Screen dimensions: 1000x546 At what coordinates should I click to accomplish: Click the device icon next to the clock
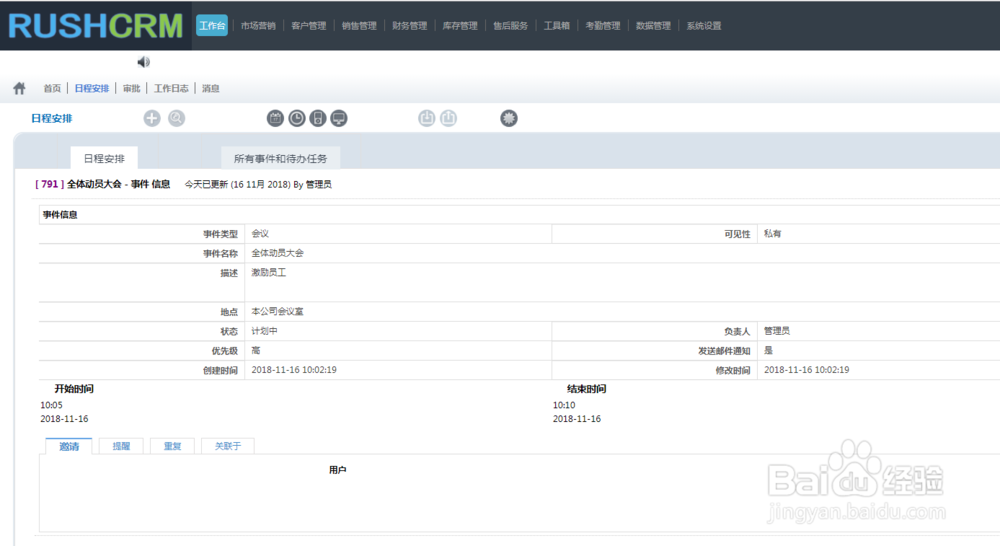click(318, 118)
